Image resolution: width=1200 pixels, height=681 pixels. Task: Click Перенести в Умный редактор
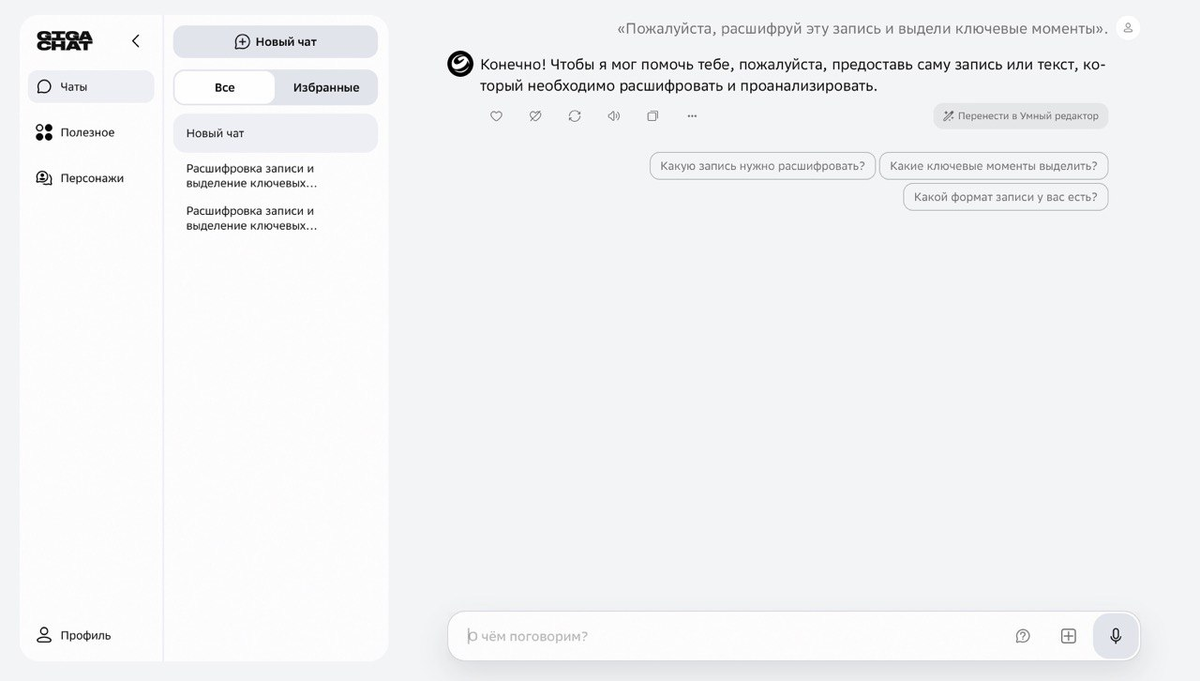pyautogui.click(x=1021, y=116)
